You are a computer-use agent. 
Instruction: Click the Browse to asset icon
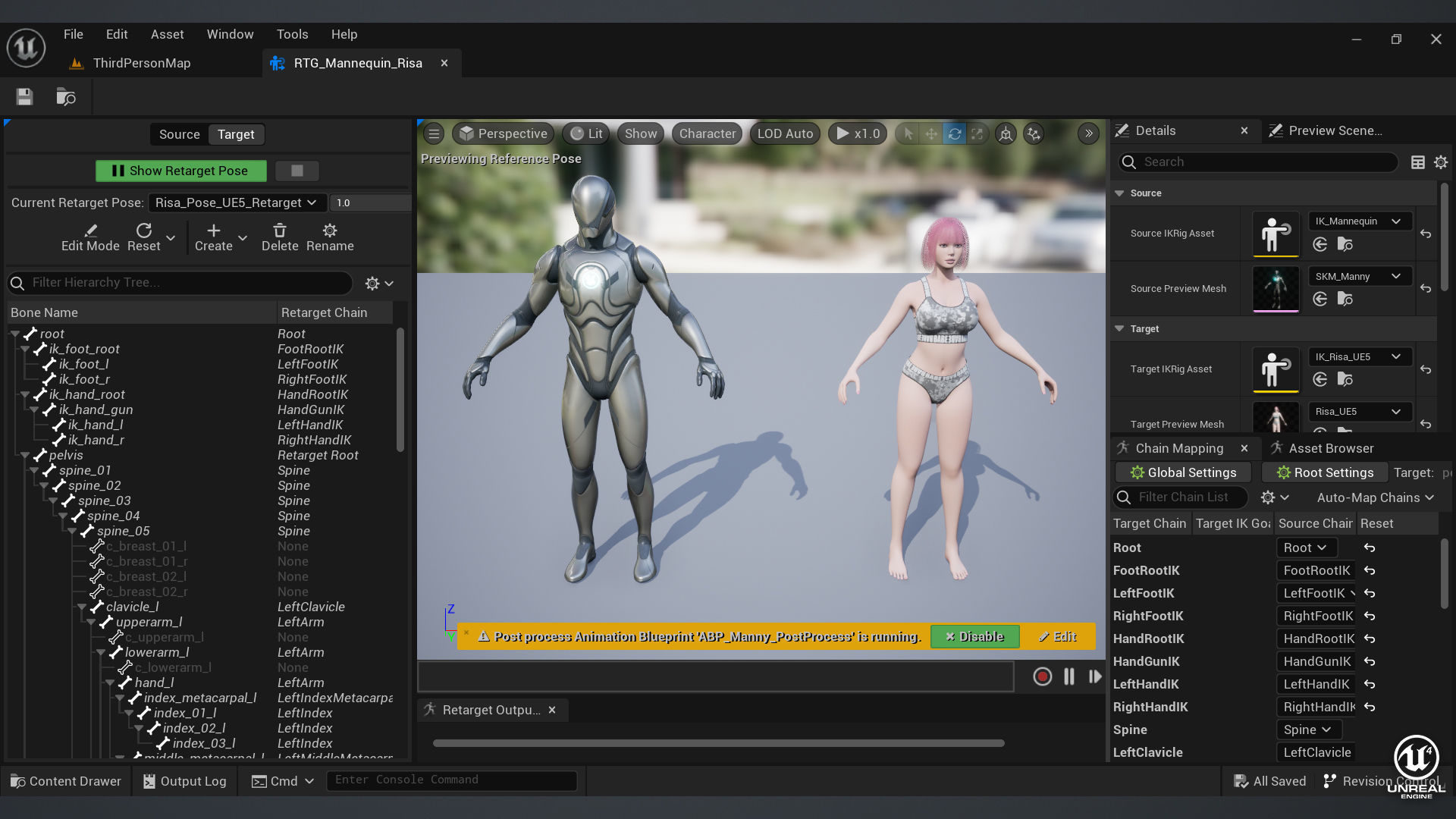[65, 97]
